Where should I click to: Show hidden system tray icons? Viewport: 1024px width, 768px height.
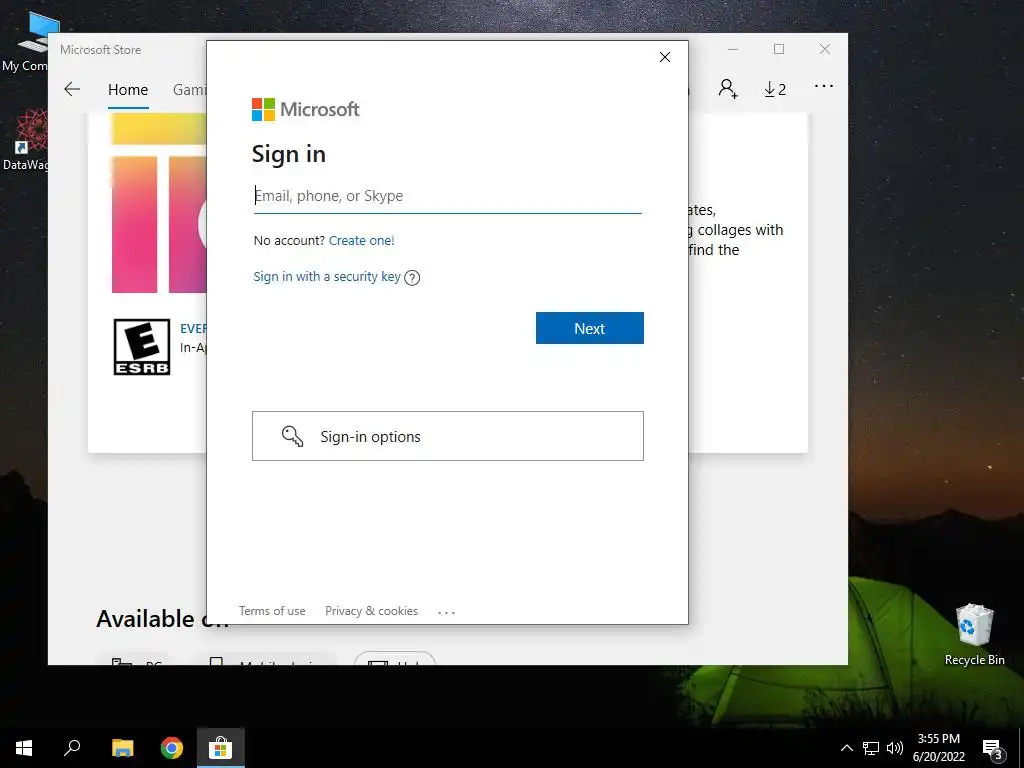click(846, 748)
